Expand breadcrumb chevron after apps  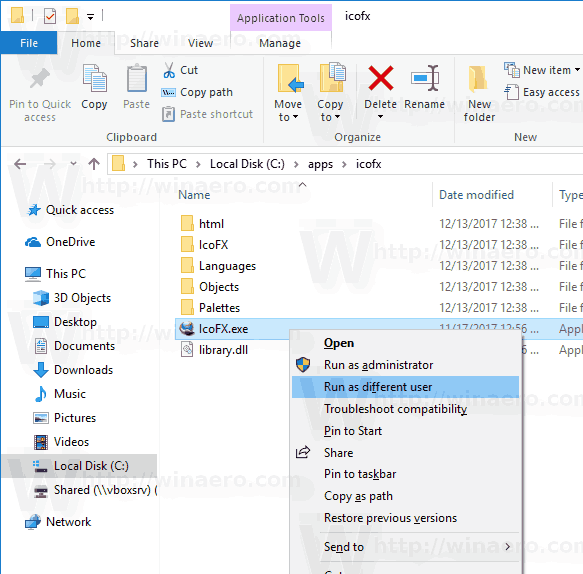click(x=344, y=164)
